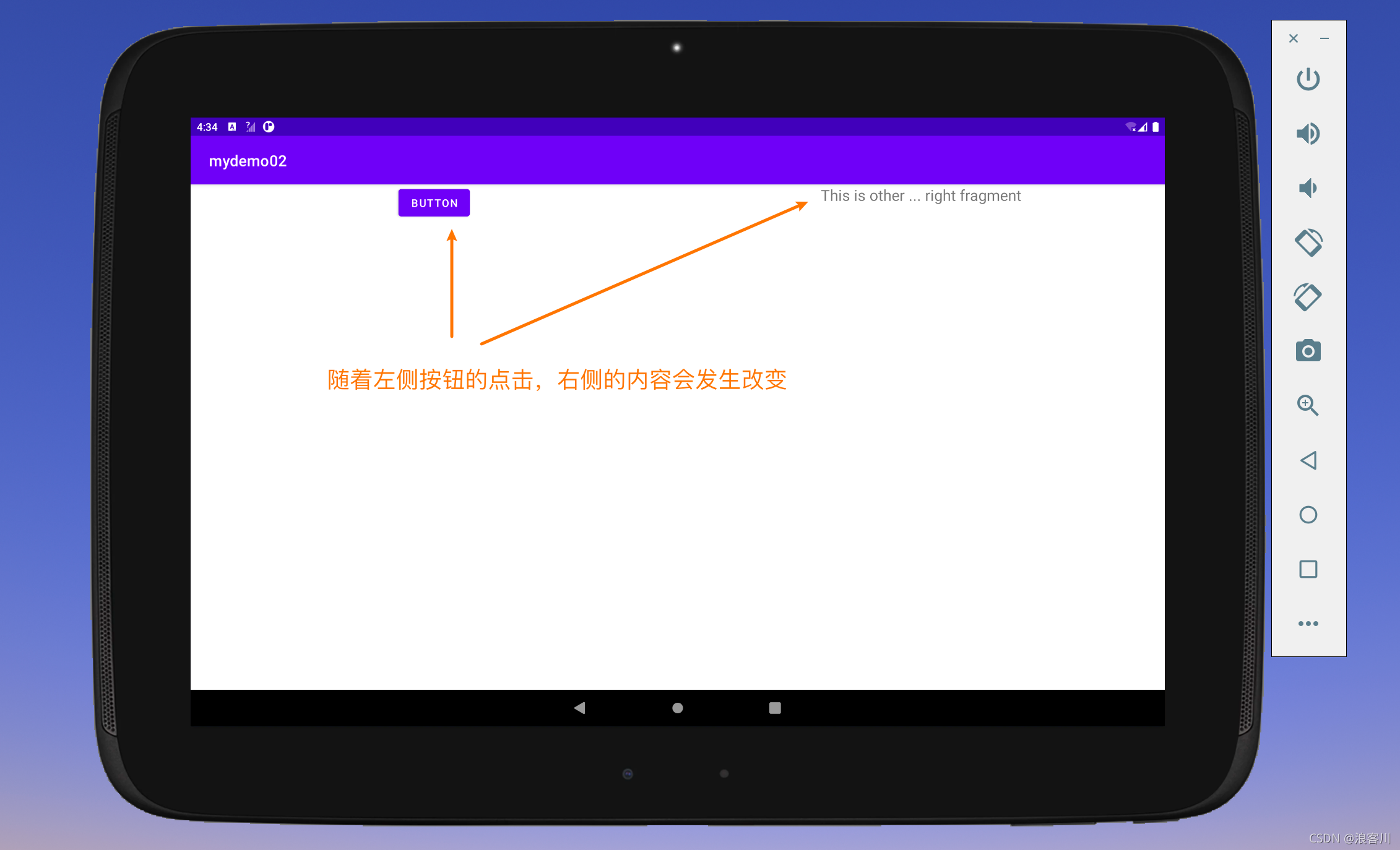Image resolution: width=1400 pixels, height=850 pixels.
Task: Click the 4:34 clock in the status bar
Action: pyautogui.click(x=206, y=127)
